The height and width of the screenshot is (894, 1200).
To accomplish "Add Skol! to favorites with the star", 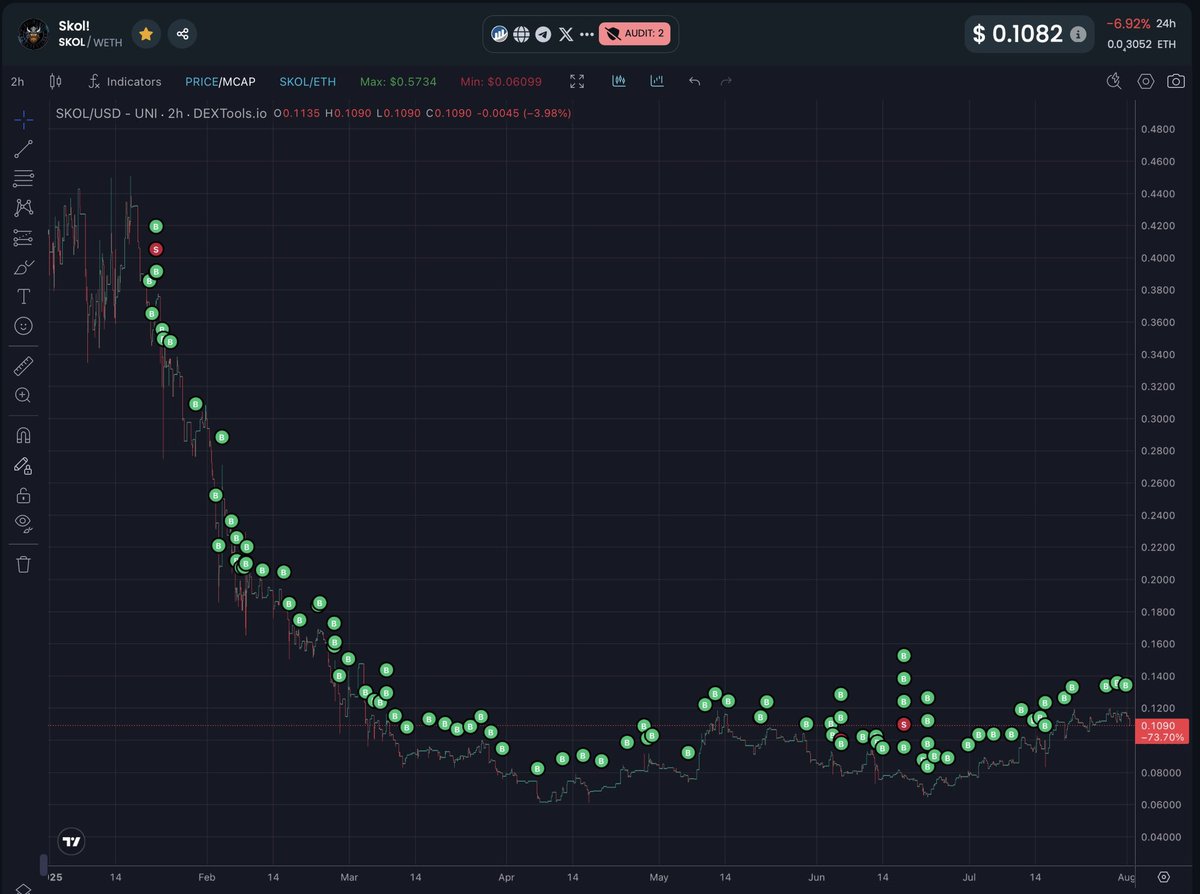I will [146, 34].
